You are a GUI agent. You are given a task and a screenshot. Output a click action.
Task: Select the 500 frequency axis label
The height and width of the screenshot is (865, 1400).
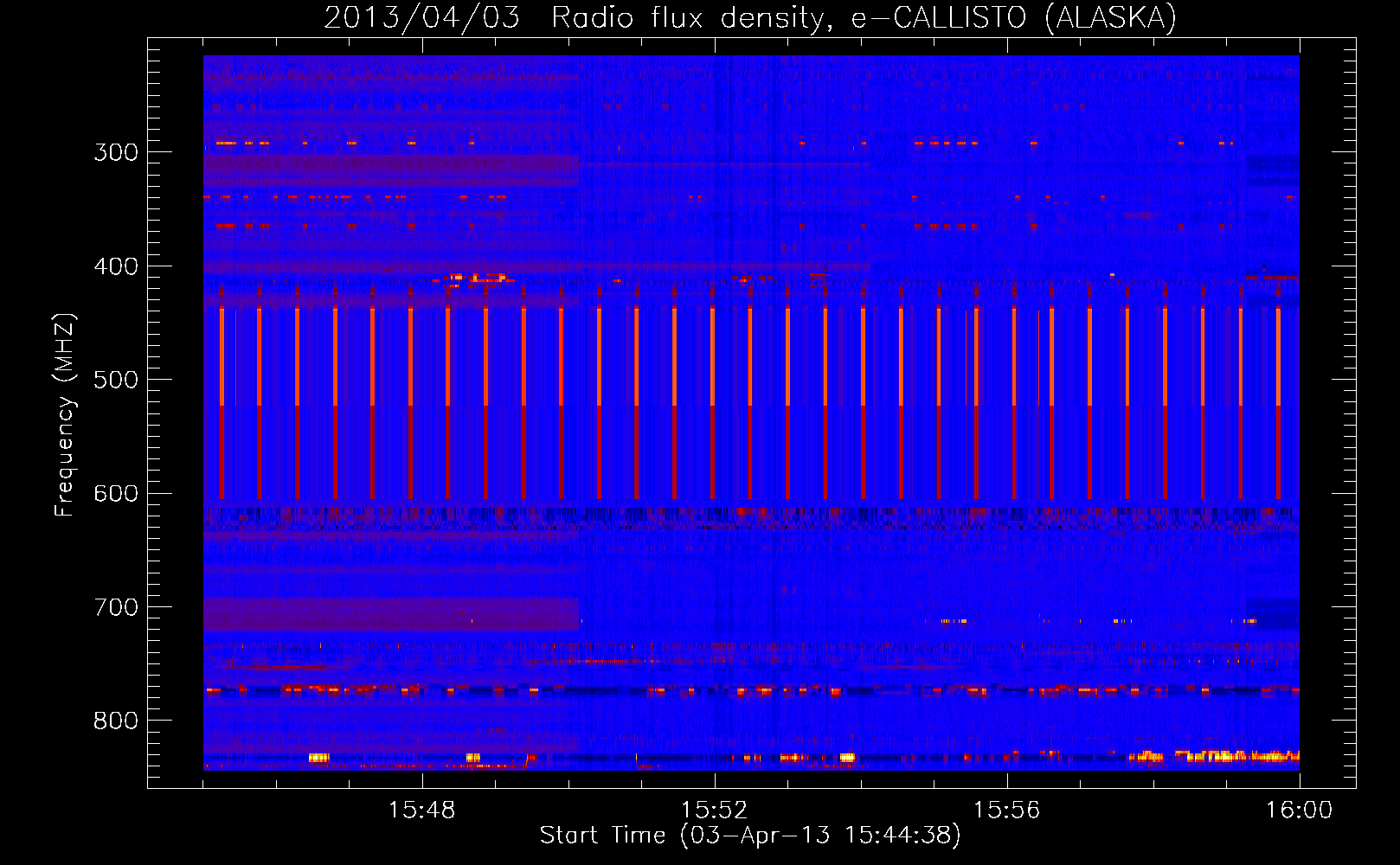tap(116, 380)
